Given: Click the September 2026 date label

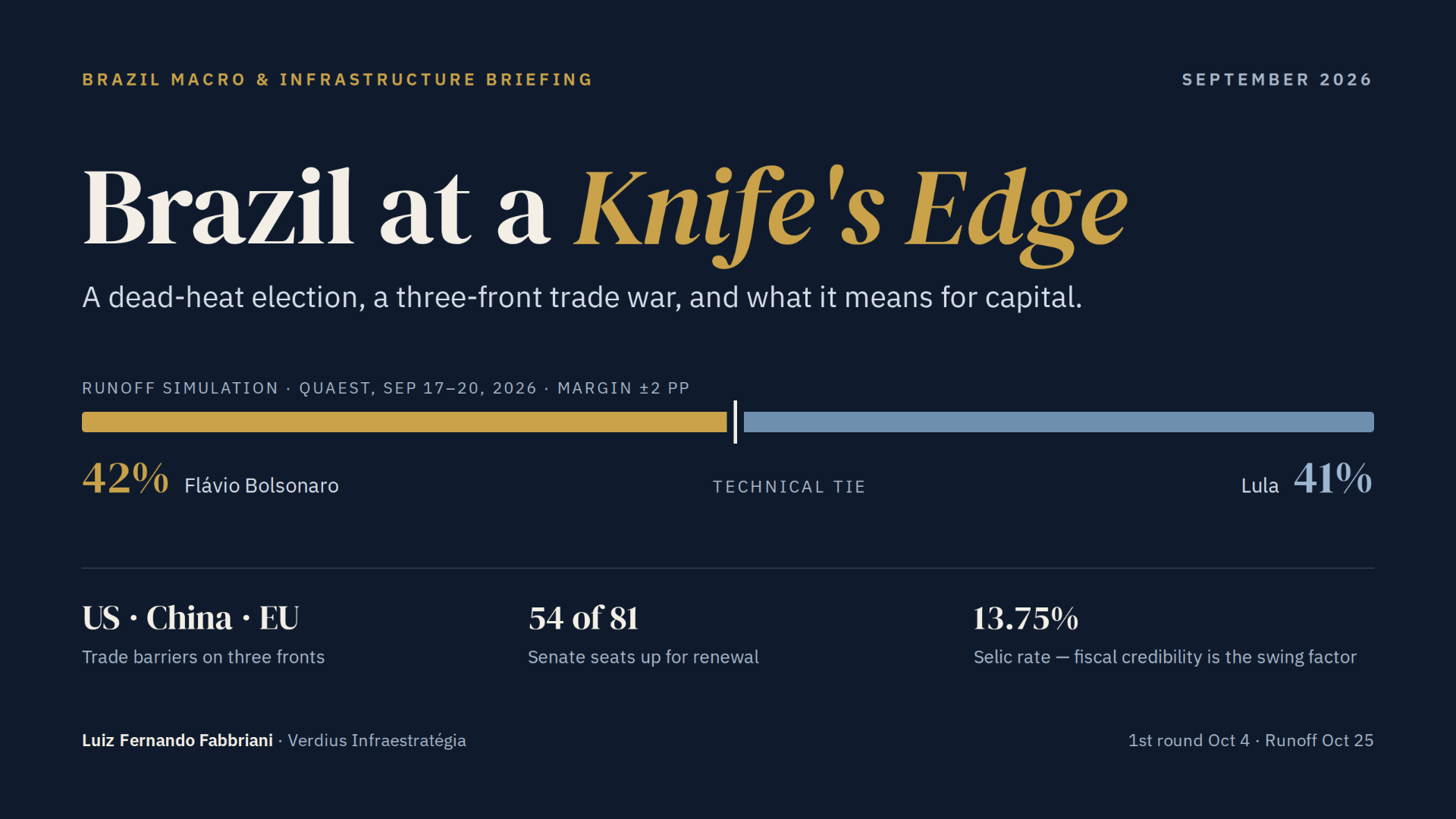Looking at the screenshot, I should coord(1277,80).
